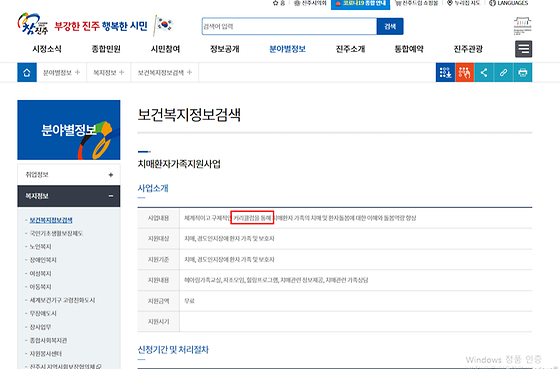Click the gate emblem icon at top right

coord(522,26)
